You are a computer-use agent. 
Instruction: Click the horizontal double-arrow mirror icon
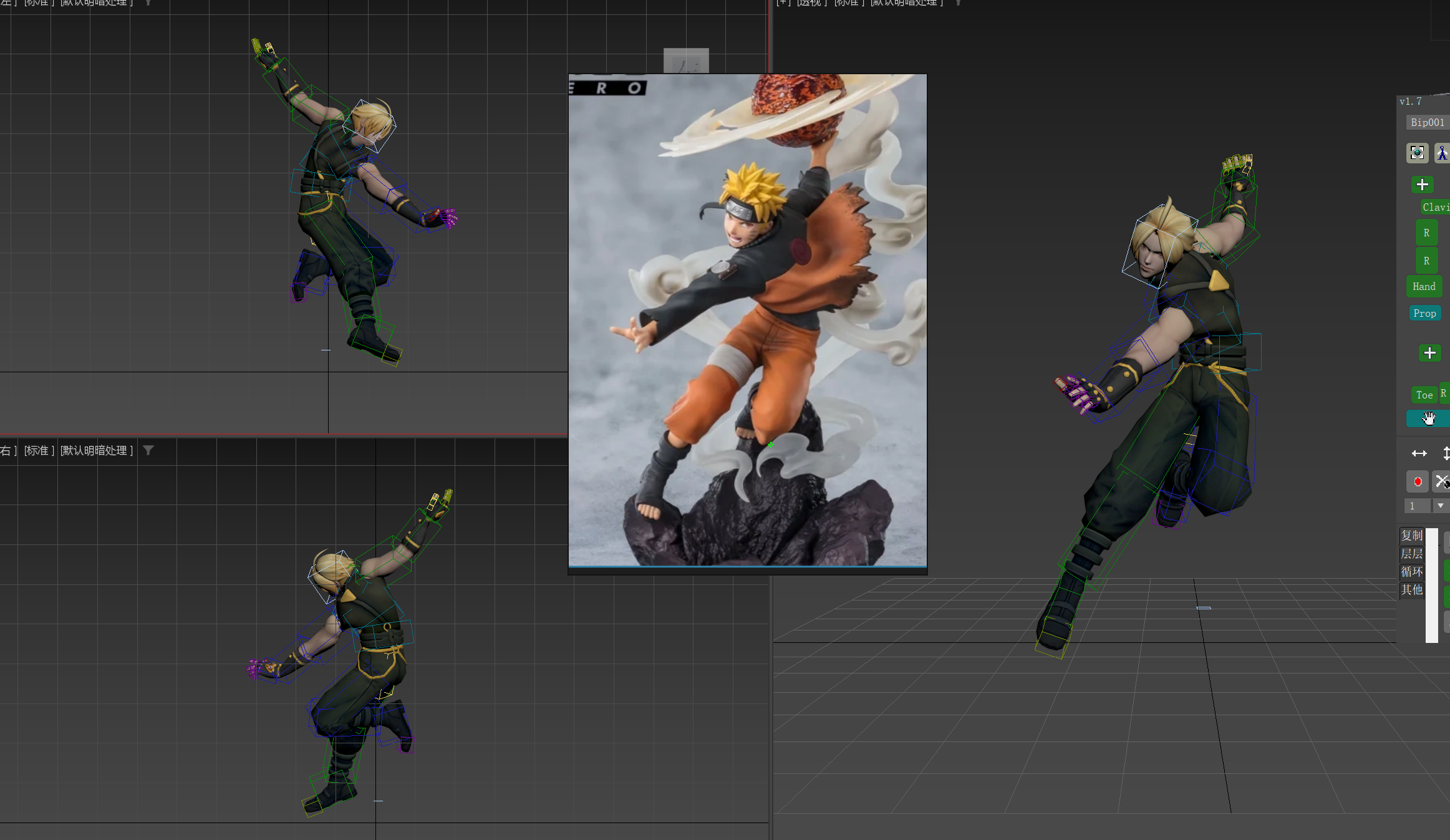click(x=1419, y=453)
